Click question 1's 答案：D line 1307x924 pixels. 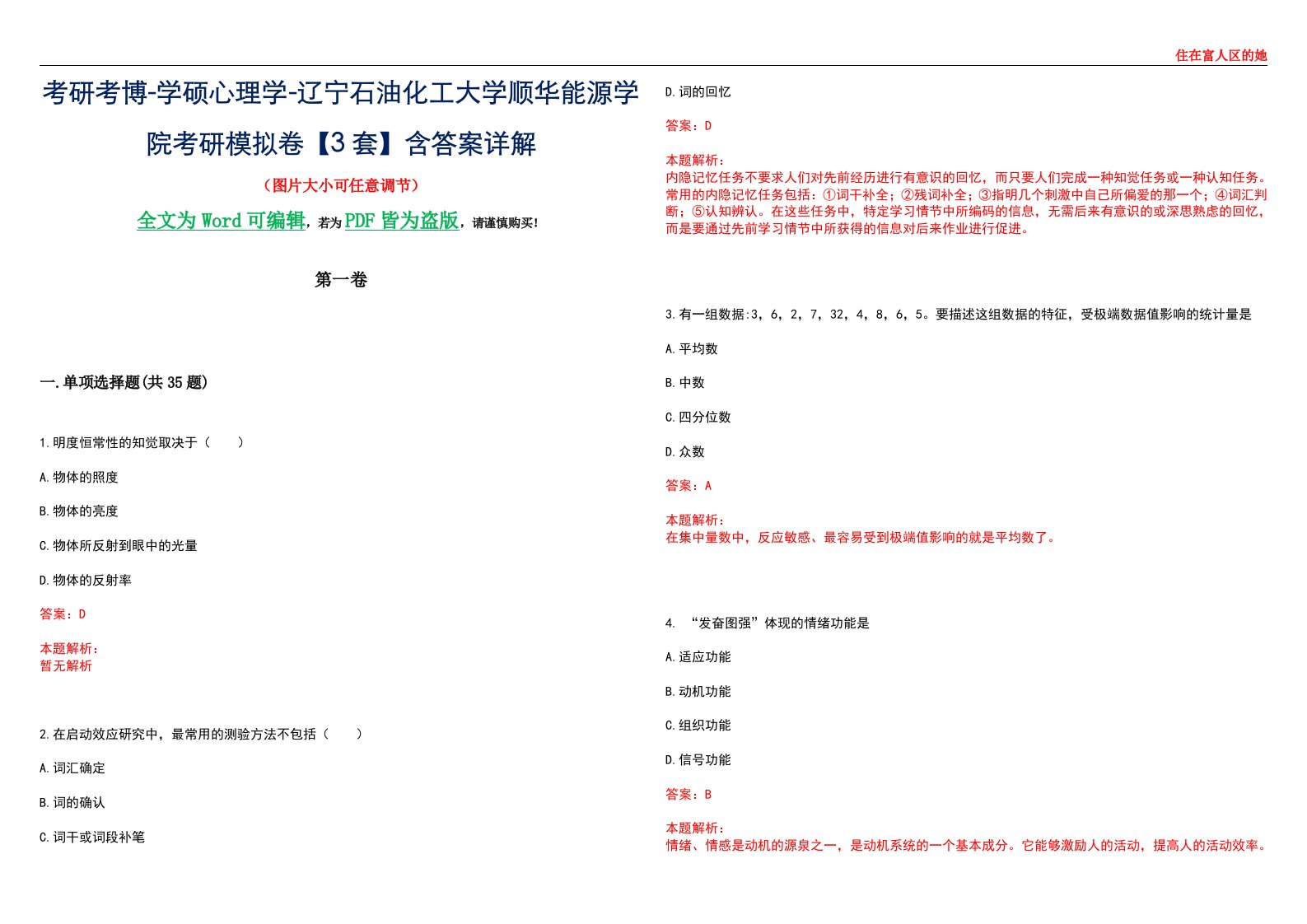click(63, 614)
